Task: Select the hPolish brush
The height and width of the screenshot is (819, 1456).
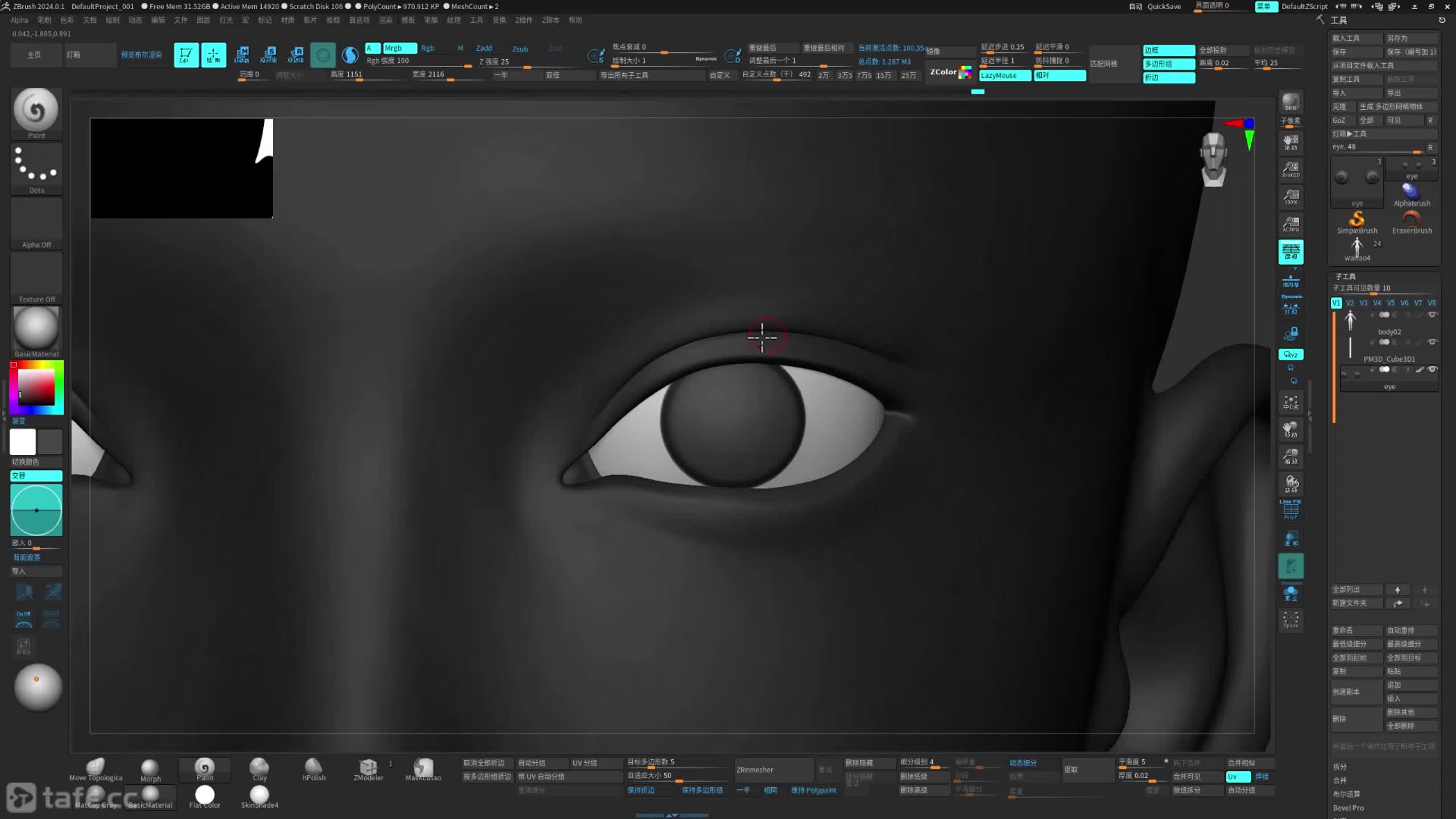Action: [314, 770]
